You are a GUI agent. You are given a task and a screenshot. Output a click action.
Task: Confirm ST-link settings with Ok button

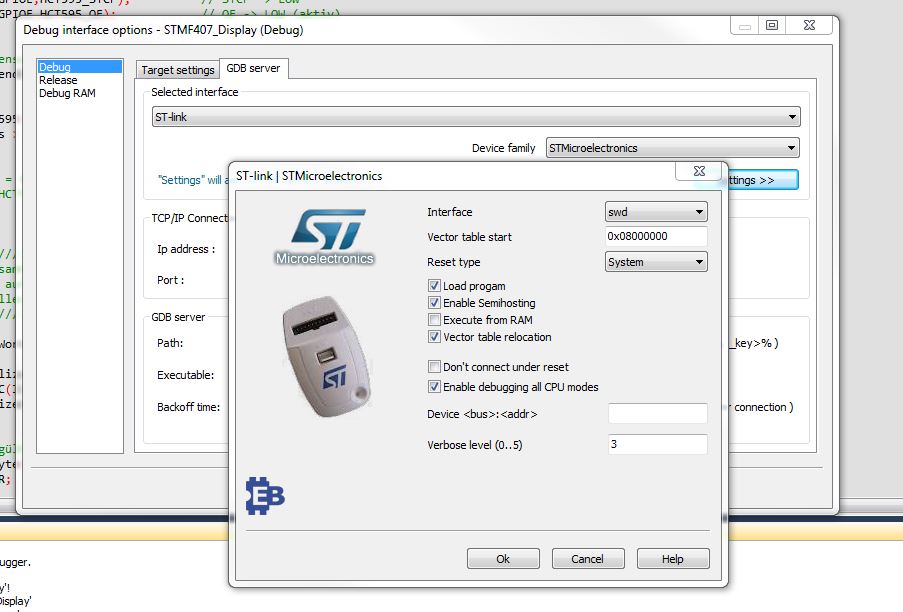pos(503,558)
